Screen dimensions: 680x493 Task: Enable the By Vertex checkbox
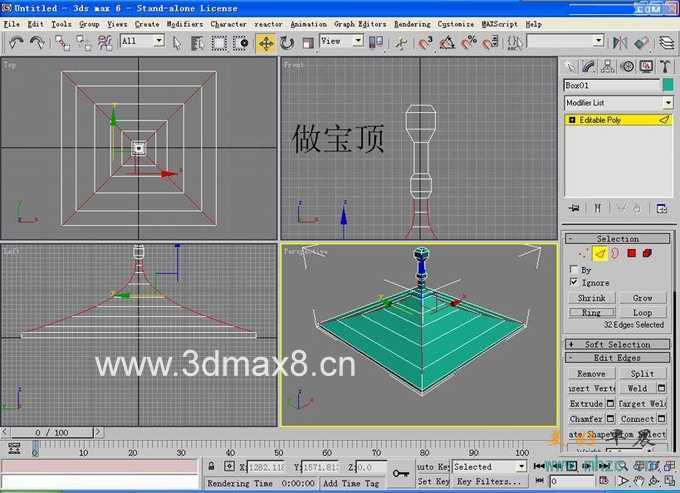(574, 270)
